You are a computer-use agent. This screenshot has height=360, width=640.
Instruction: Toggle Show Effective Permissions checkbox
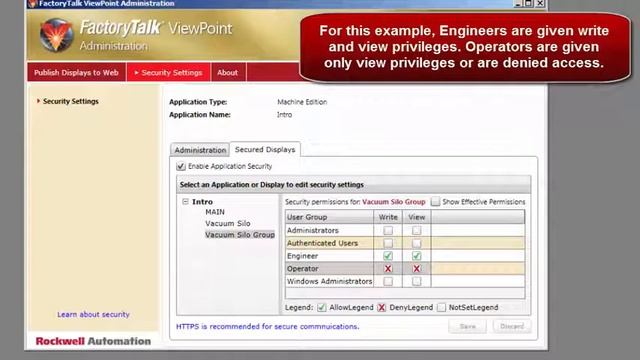[x=436, y=202]
